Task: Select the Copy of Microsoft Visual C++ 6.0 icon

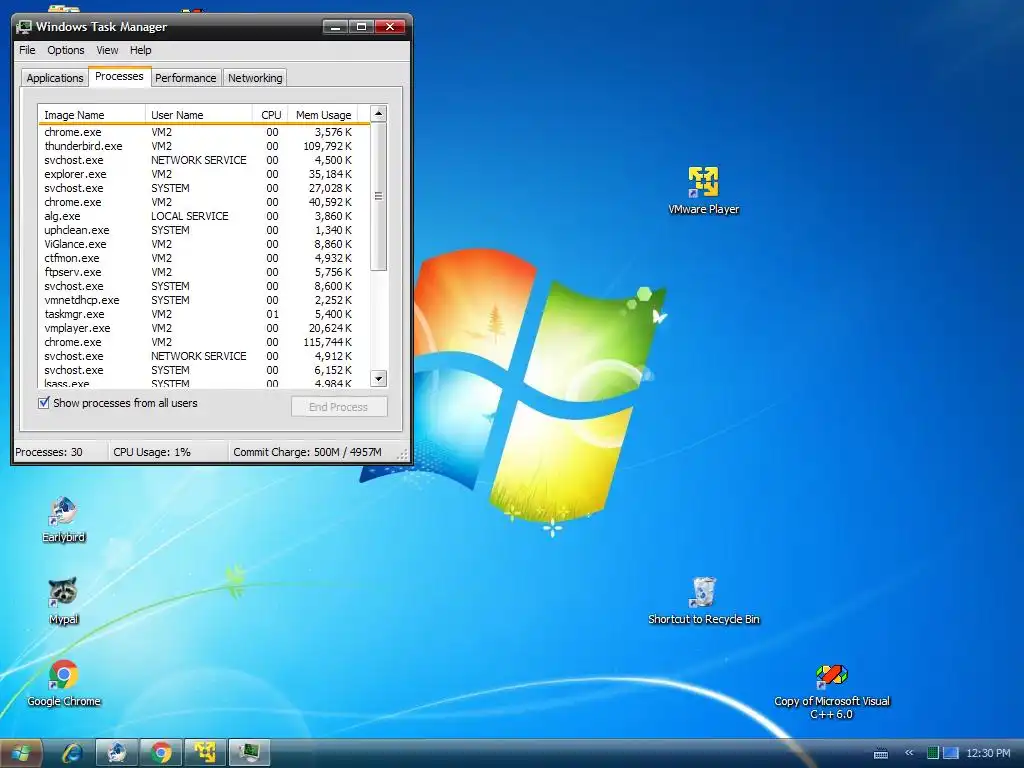Action: 831,692
